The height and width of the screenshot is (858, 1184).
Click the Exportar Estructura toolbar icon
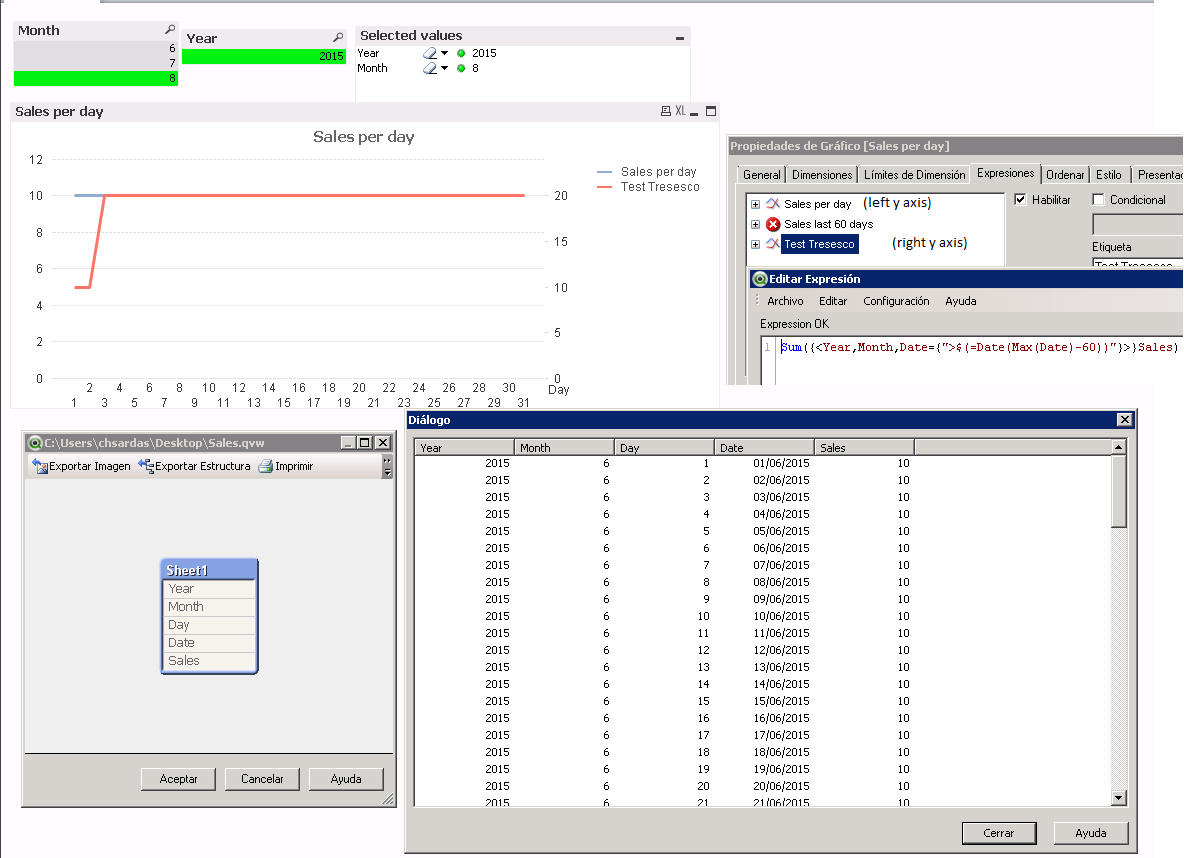click(146, 466)
